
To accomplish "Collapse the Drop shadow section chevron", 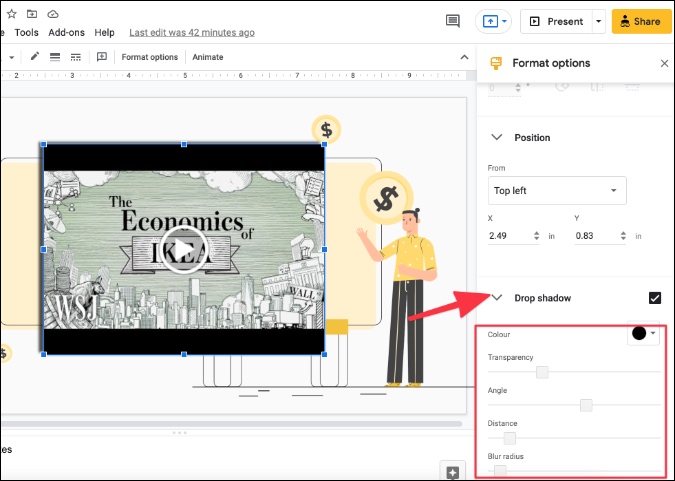I will pyautogui.click(x=497, y=298).
